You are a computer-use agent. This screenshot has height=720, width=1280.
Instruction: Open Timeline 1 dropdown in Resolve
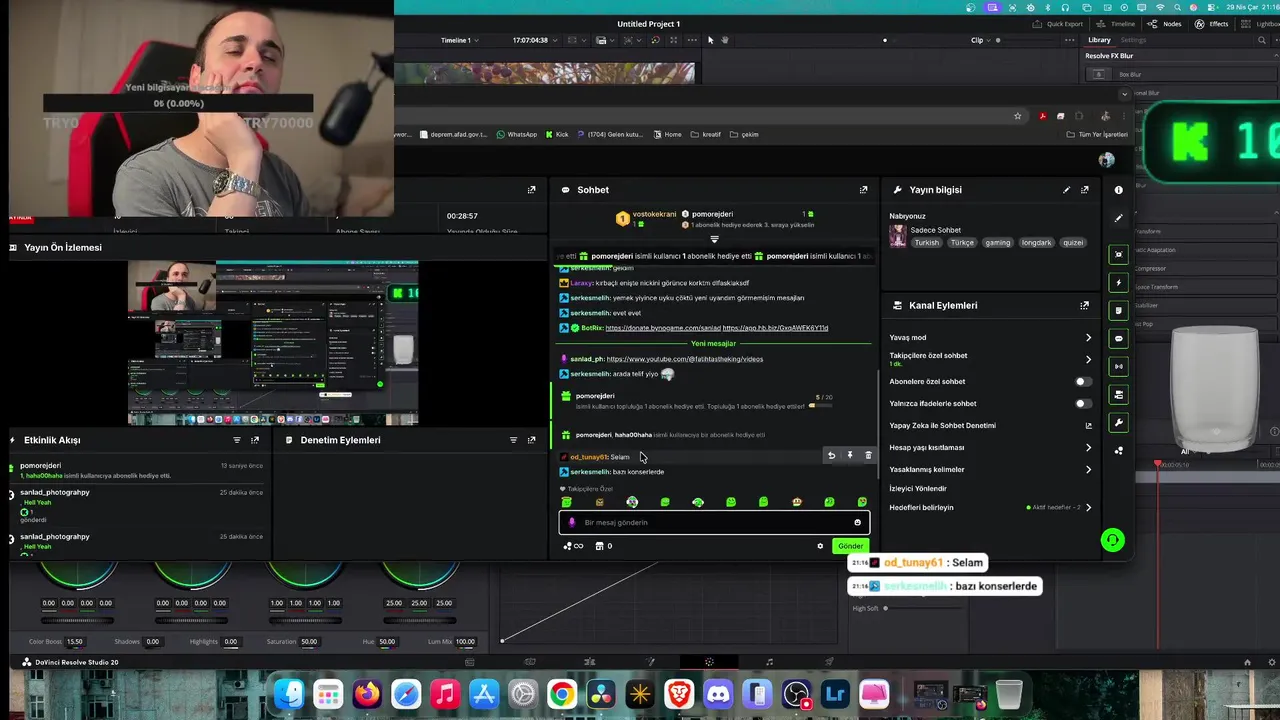460,40
